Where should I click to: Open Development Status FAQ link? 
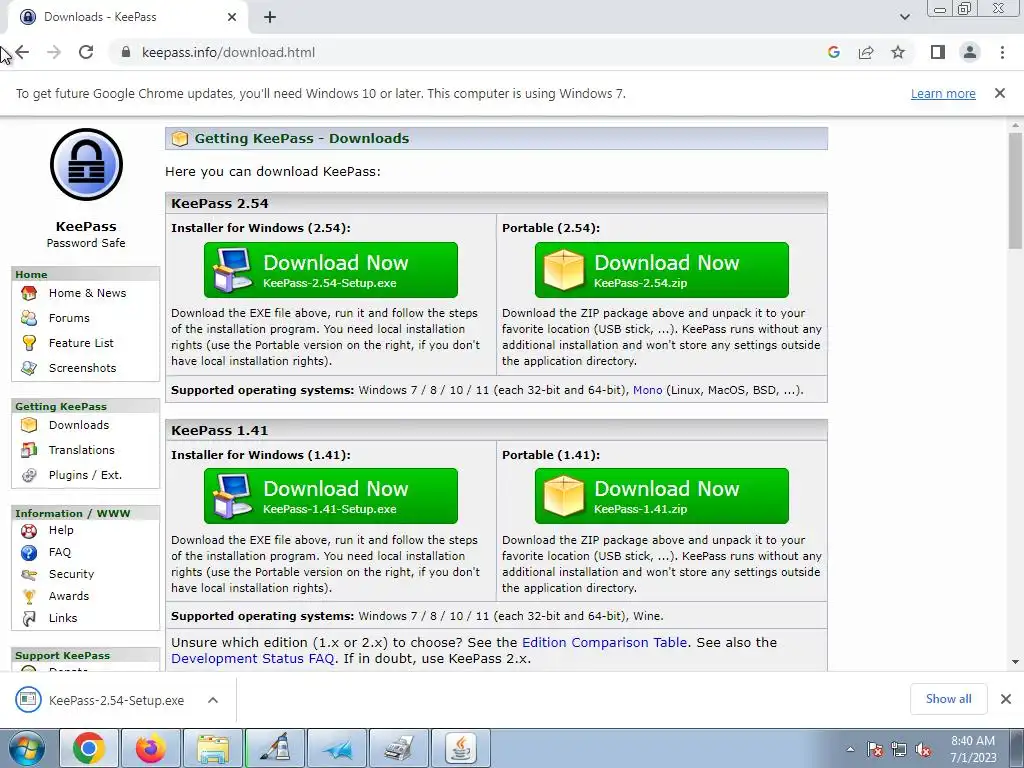253,659
